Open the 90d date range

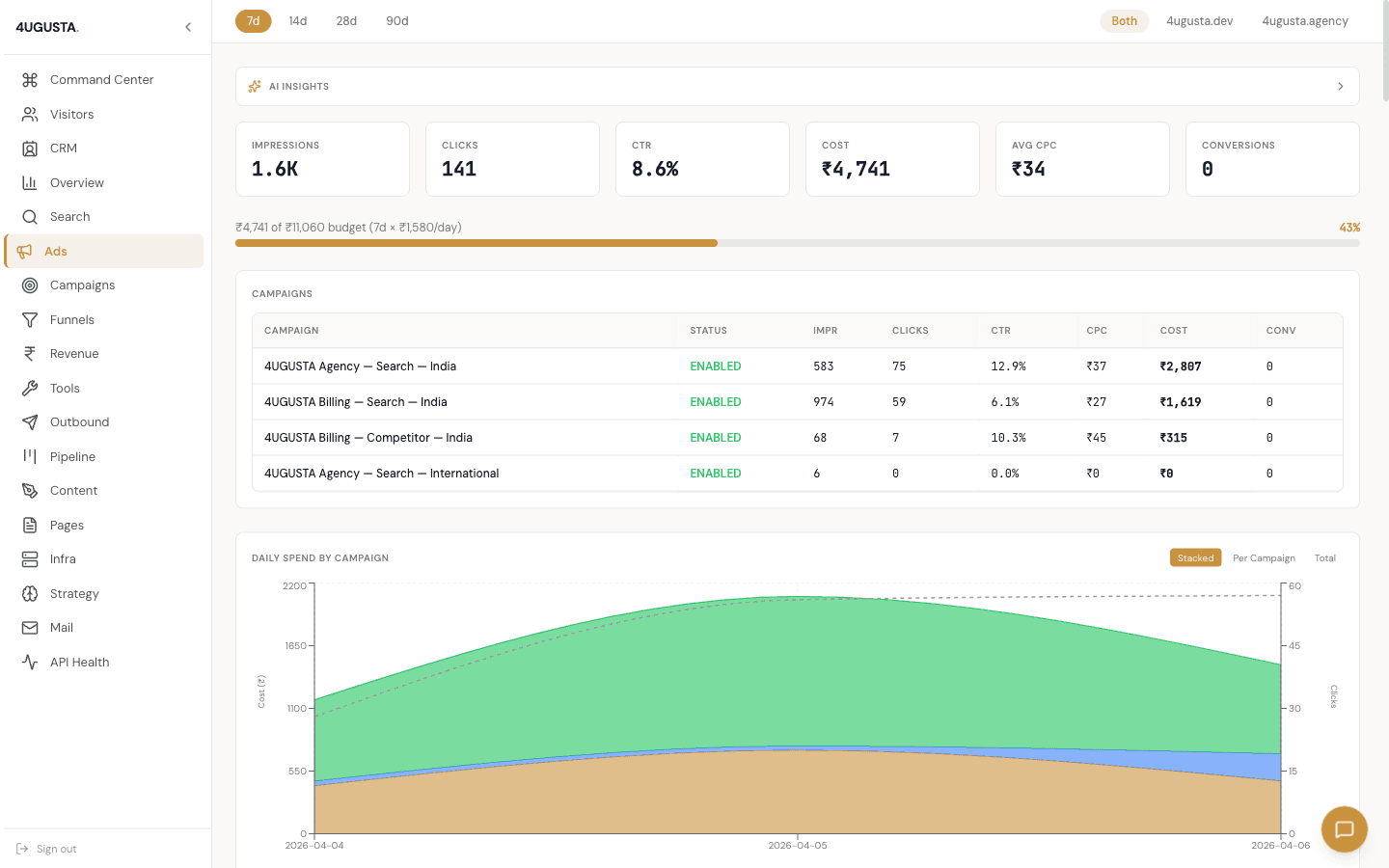[x=396, y=20]
